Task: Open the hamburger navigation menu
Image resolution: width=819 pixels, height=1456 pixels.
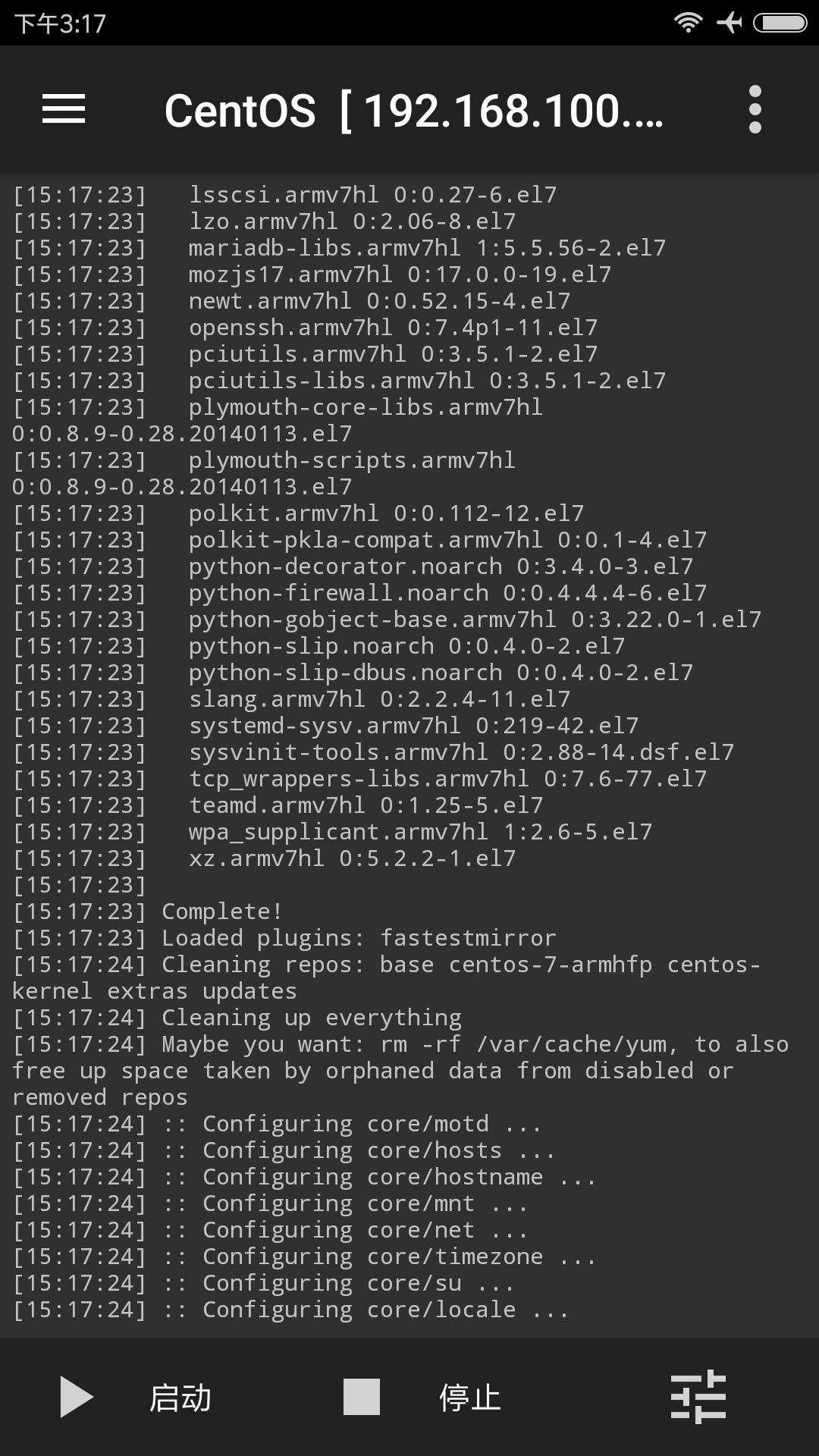Action: 64,109
